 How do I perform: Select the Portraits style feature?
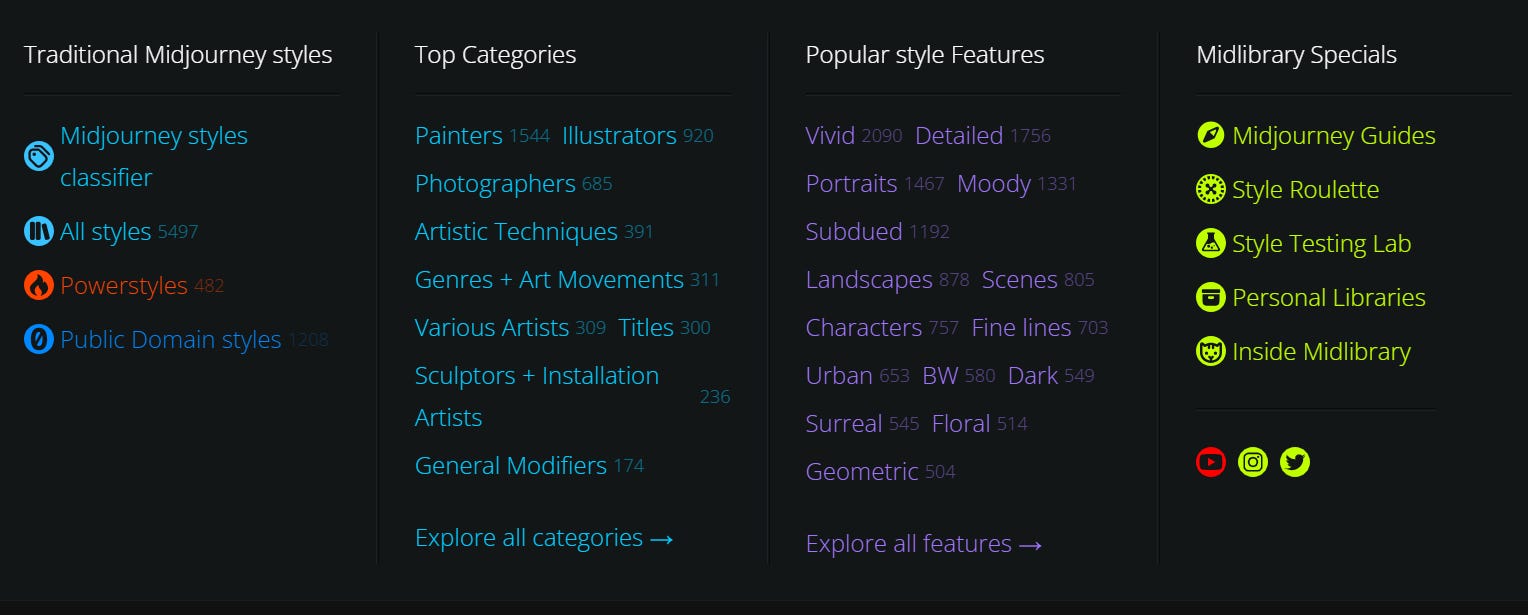851,184
